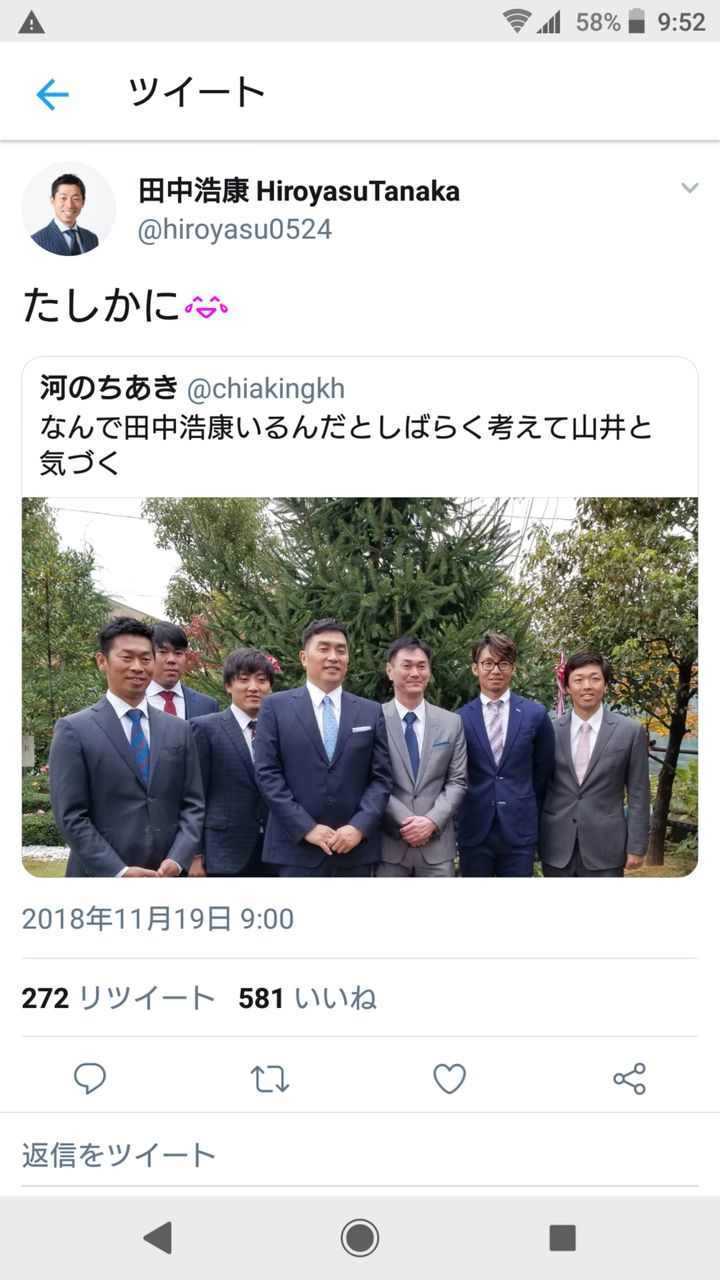
Task: Open the 田中浩康 HiroyasuTanaka display name
Action: [299, 191]
